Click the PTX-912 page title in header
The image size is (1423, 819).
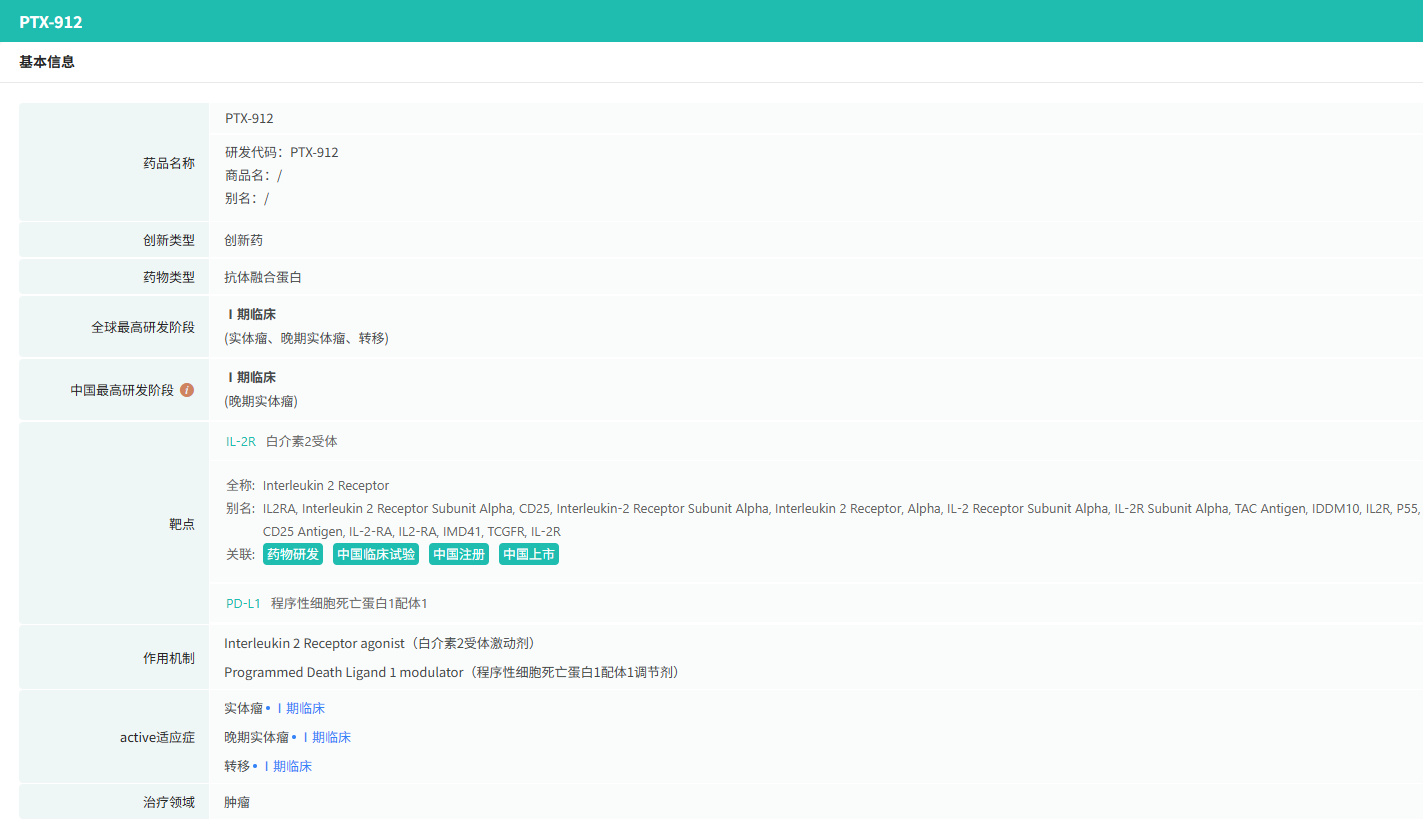click(51, 21)
